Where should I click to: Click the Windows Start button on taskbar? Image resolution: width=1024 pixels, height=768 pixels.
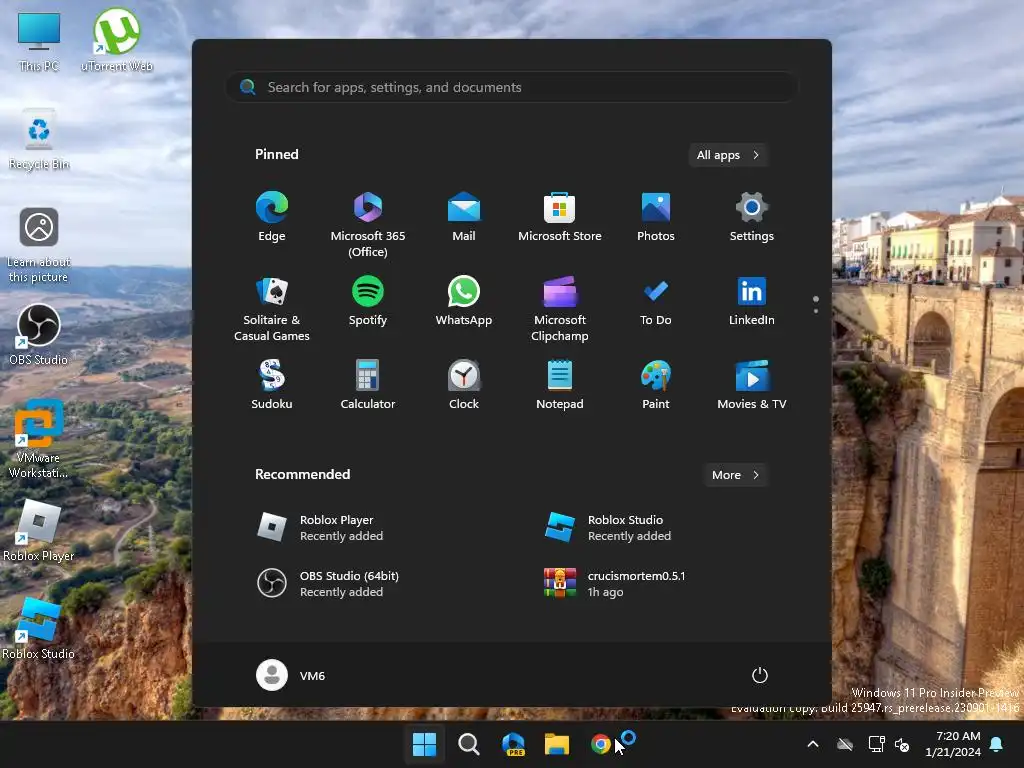(x=424, y=743)
